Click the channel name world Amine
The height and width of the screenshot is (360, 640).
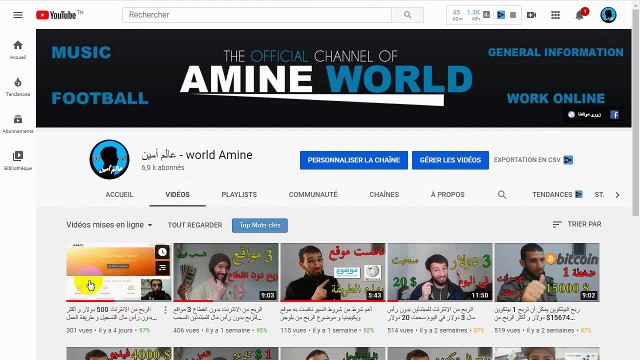tap(197, 155)
